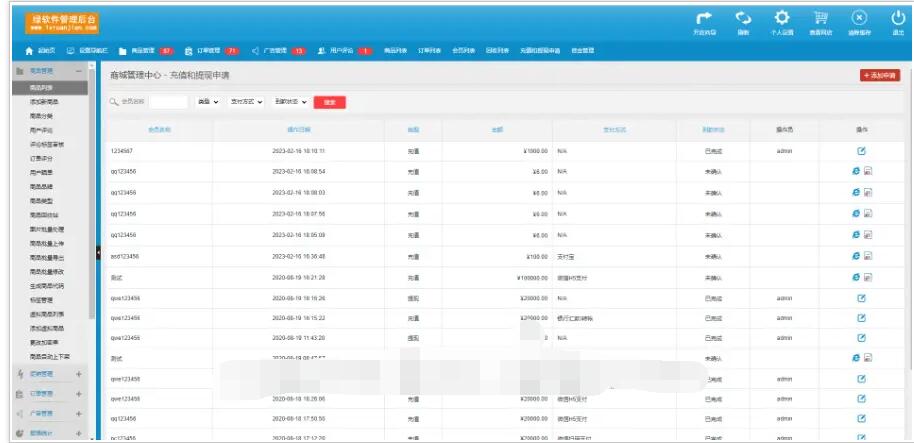
Task: Click the 刷新 refresh icon in the header
Action: pos(743,19)
